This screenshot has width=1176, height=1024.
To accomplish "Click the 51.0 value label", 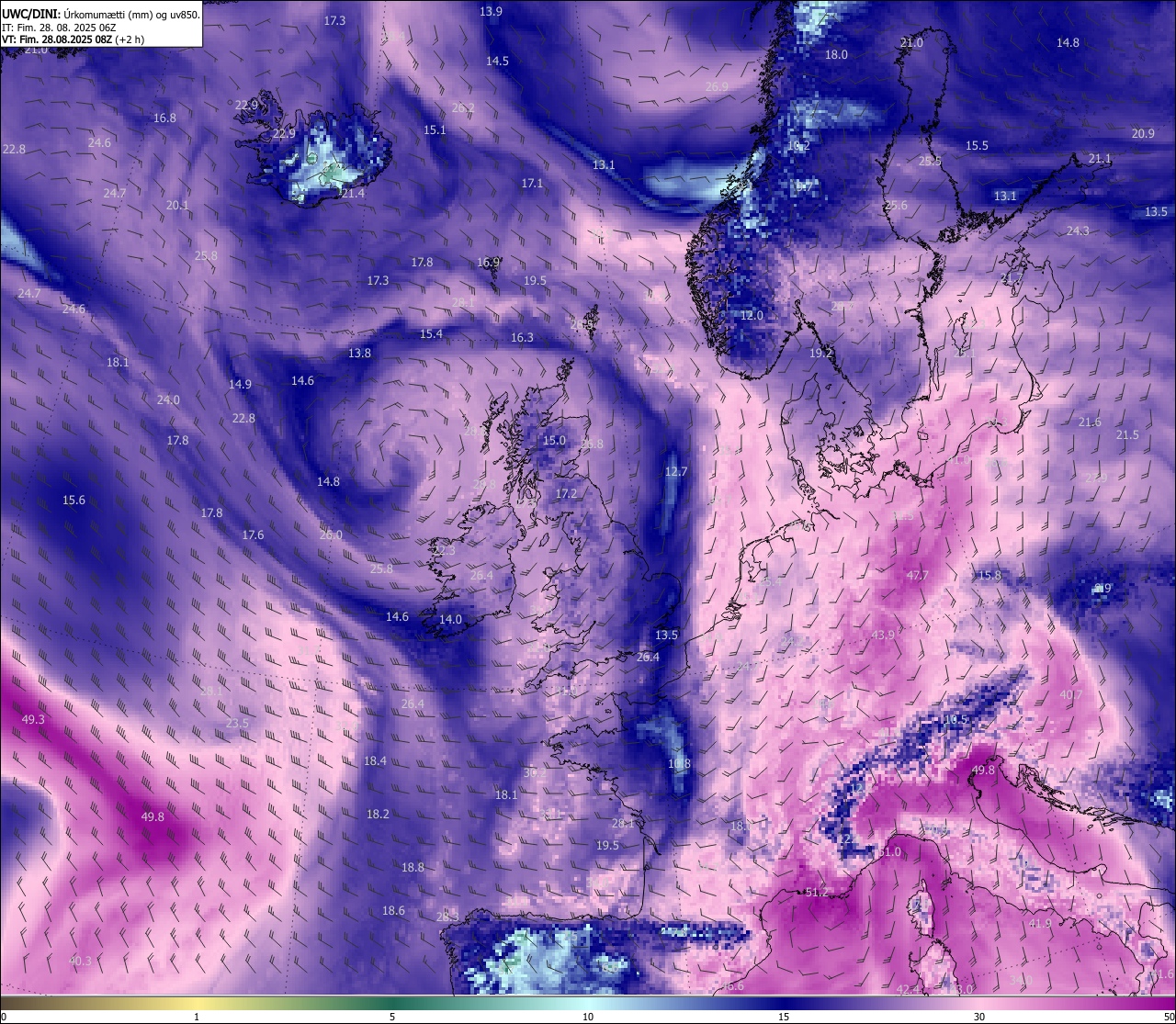I will [x=888, y=852].
